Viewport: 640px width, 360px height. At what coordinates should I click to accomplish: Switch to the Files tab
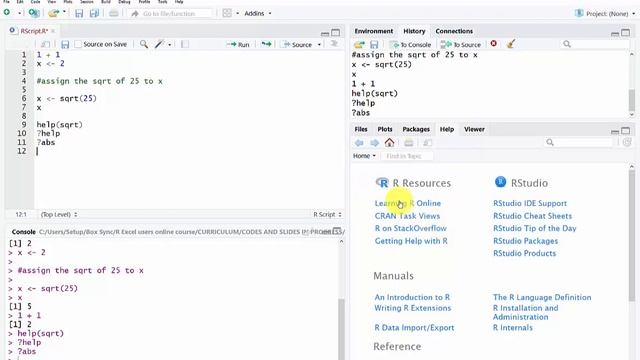tap(361, 129)
